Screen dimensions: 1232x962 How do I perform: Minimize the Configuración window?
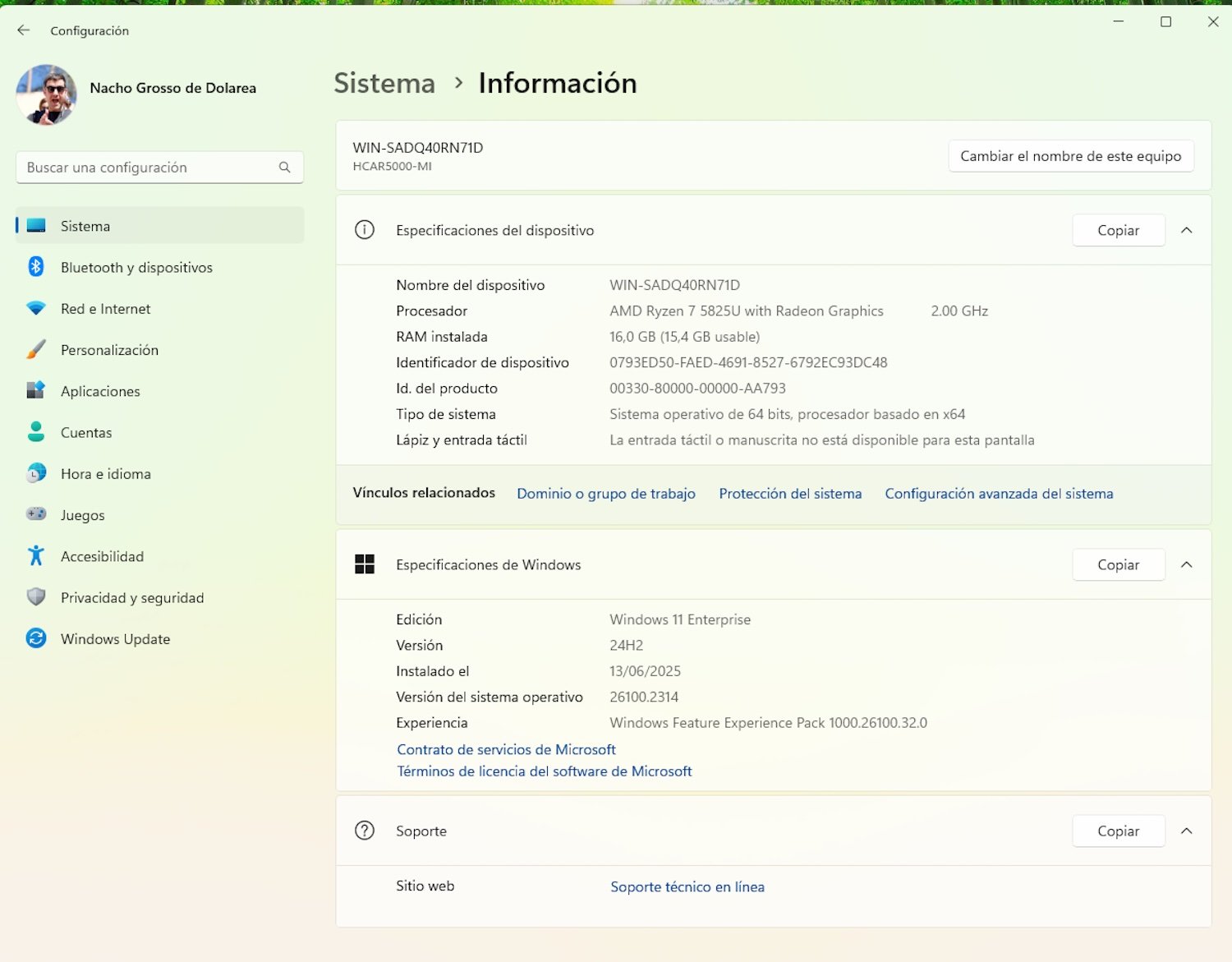click(x=1119, y=22)
